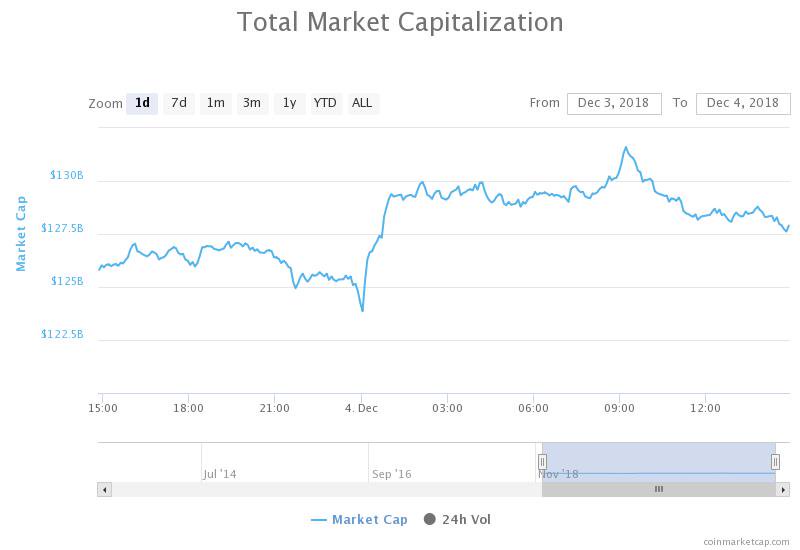The width and height of the screenshot is (800, 550).
Task: Grab the left navigator handle
Action: pos(542,461)
